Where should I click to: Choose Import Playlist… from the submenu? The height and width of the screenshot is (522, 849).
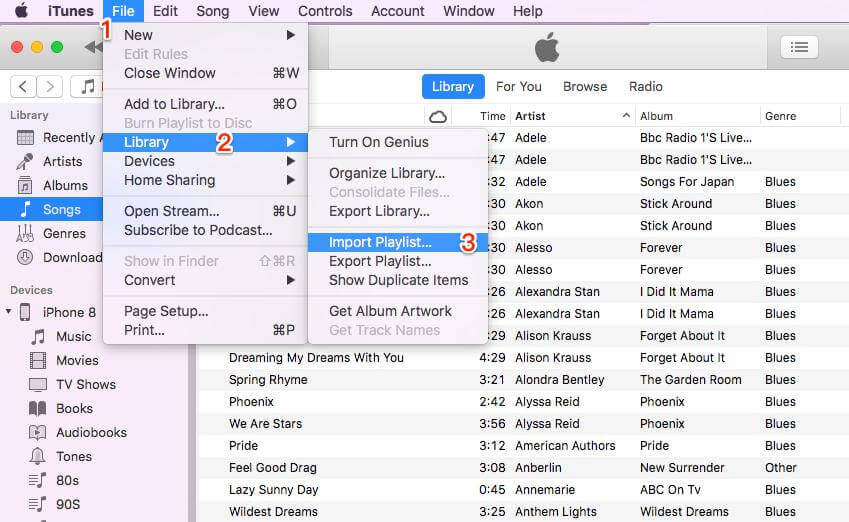[397, 243]
